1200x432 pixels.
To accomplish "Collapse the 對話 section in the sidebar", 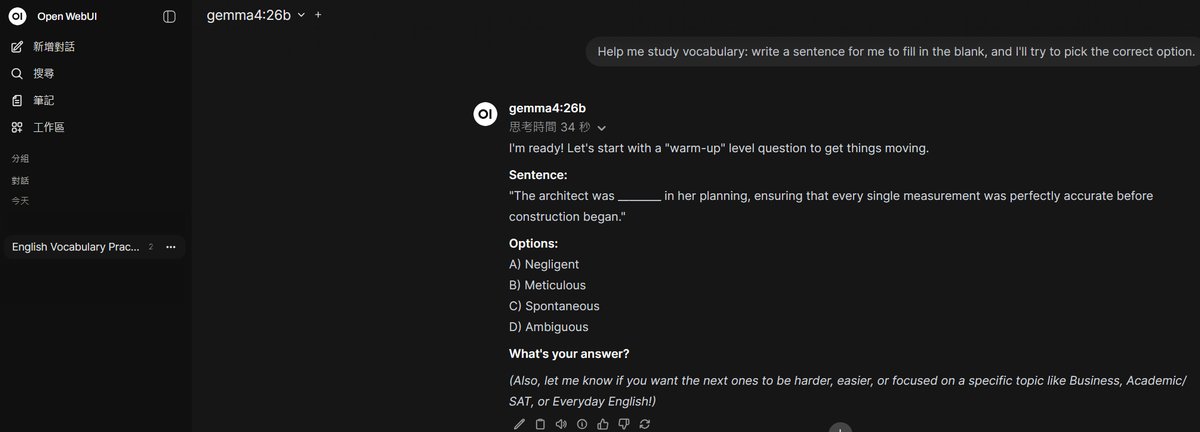I will (x=20, y=181).
